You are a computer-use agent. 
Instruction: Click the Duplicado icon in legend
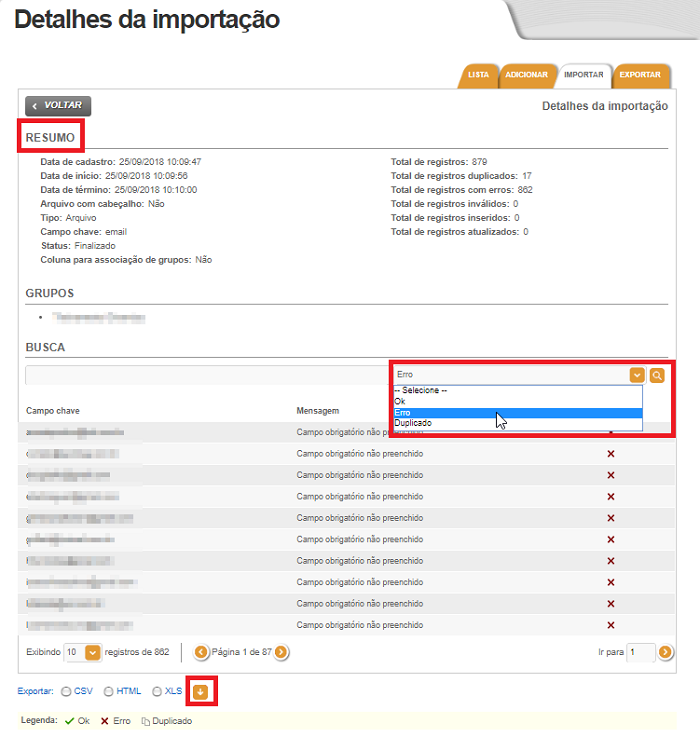[146, 721]
